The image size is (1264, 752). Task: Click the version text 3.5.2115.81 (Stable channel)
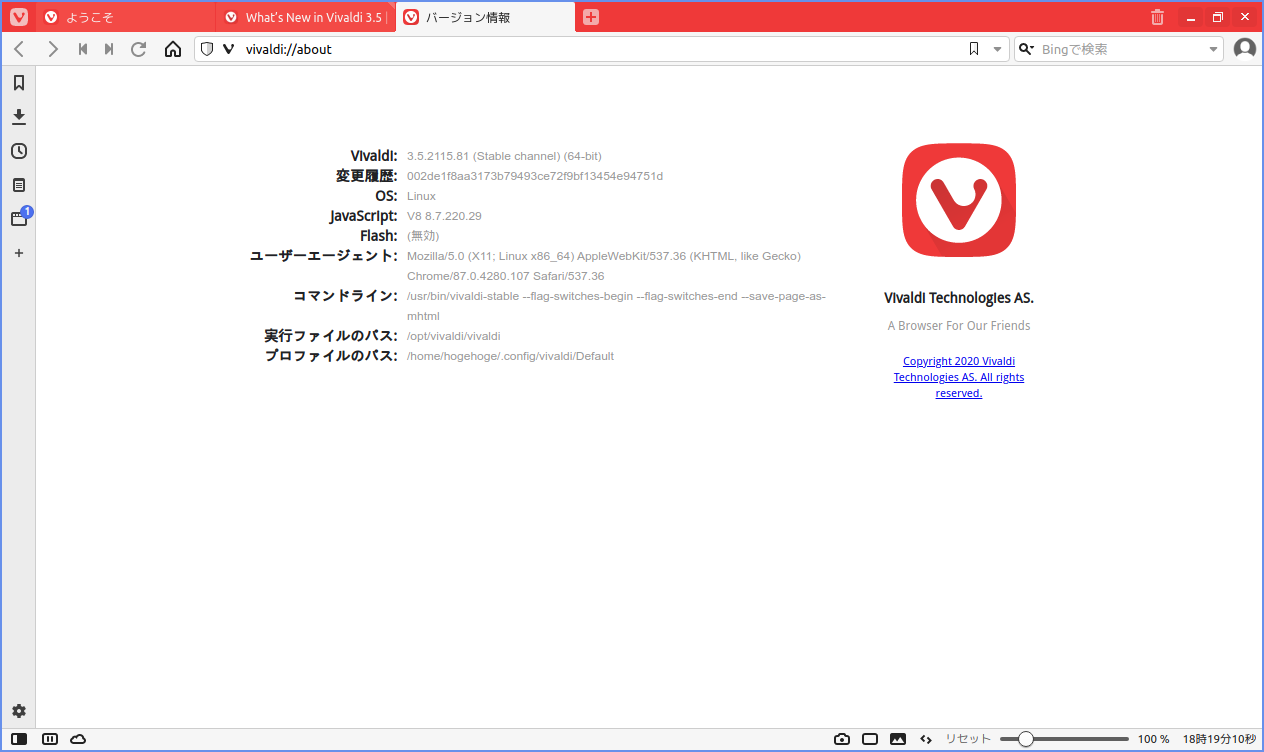point(504,156)
